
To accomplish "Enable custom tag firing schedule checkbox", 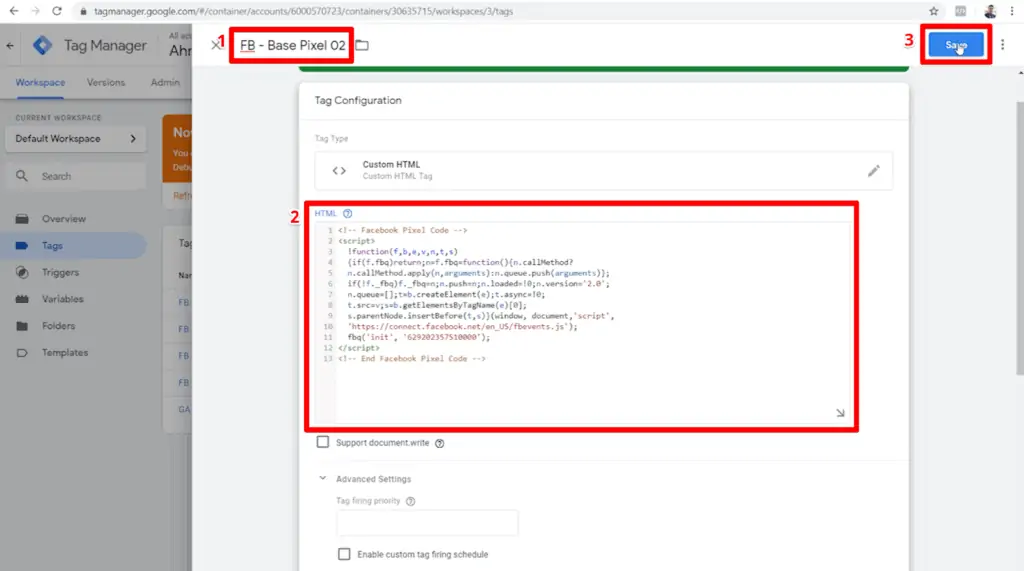I will click(344, 554).
